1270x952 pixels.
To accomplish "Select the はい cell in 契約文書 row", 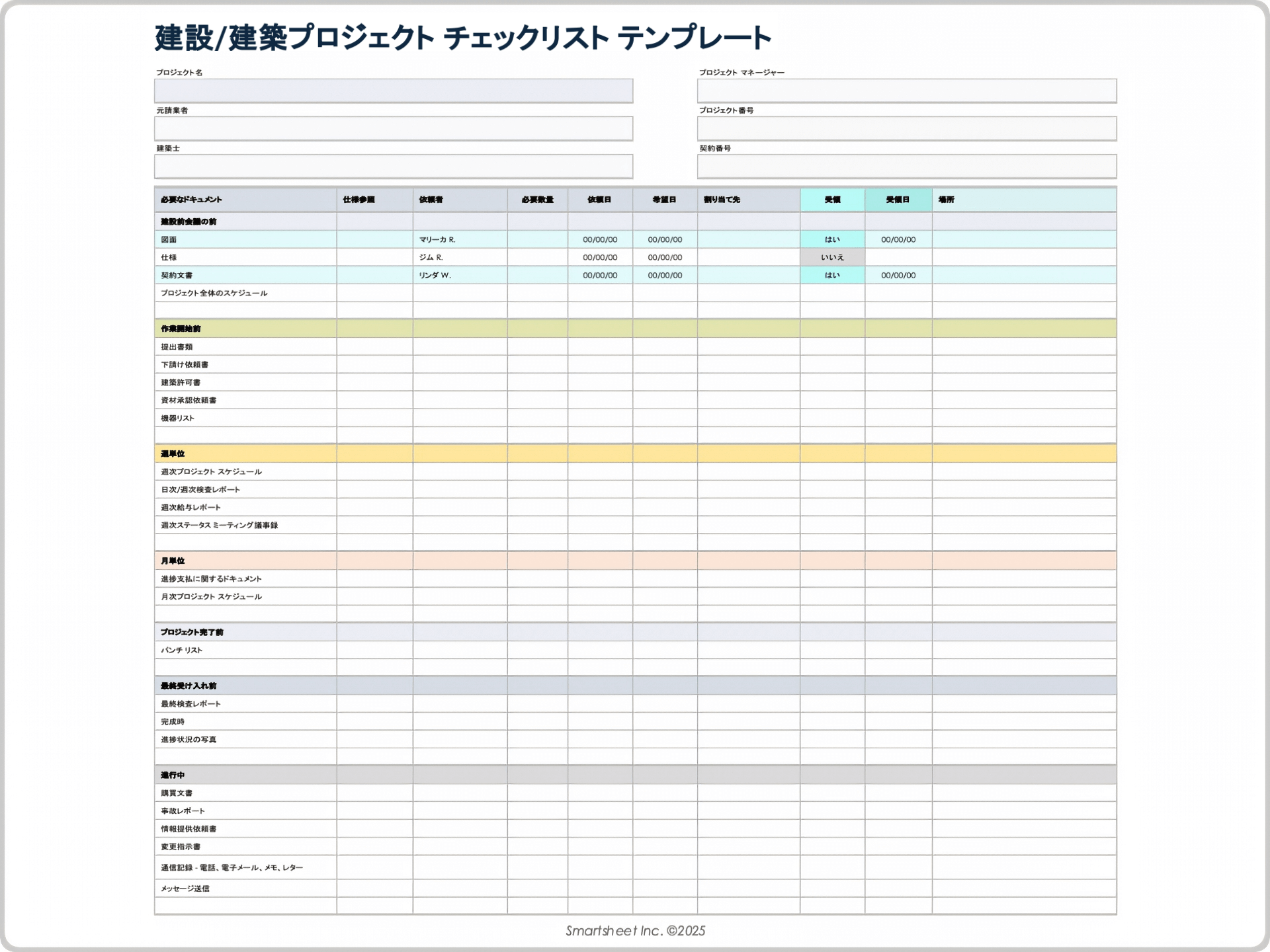I will [x=832, y=275].
